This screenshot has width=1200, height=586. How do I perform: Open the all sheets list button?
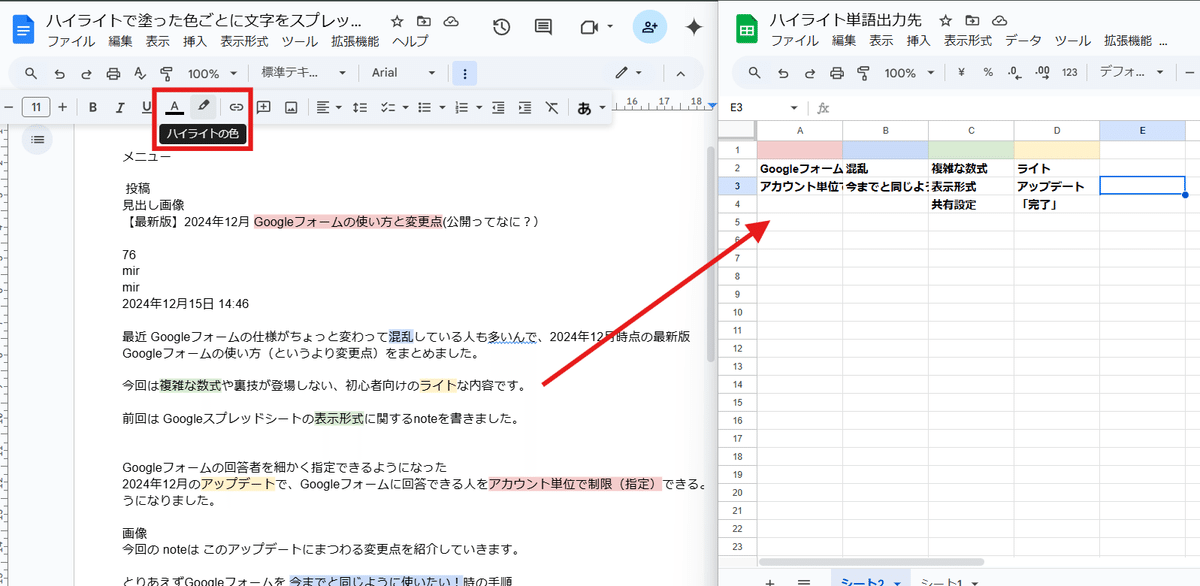click(x=803, y=581)
